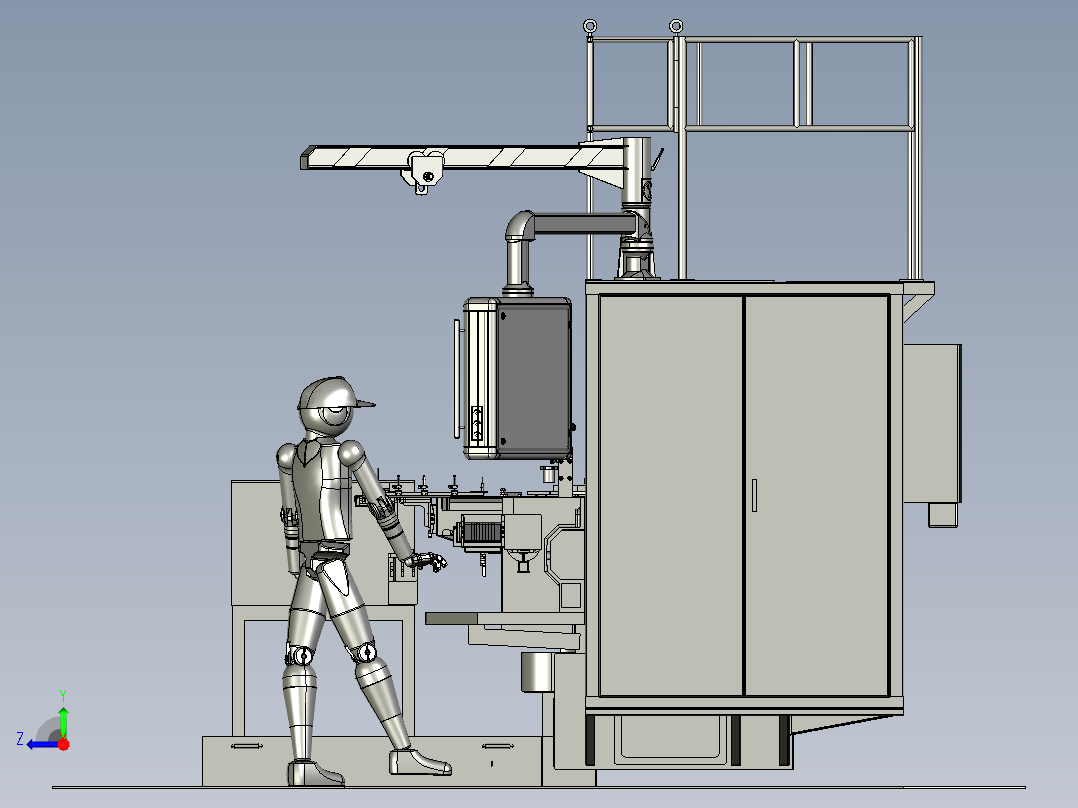Pick the cabinet door handle
This screenshot has width=1078, height=808.
click(x=754, y=495)
